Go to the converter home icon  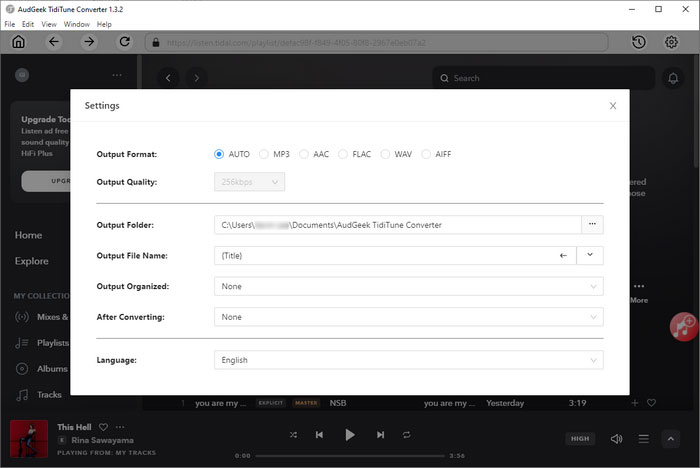tap(18, 42)
